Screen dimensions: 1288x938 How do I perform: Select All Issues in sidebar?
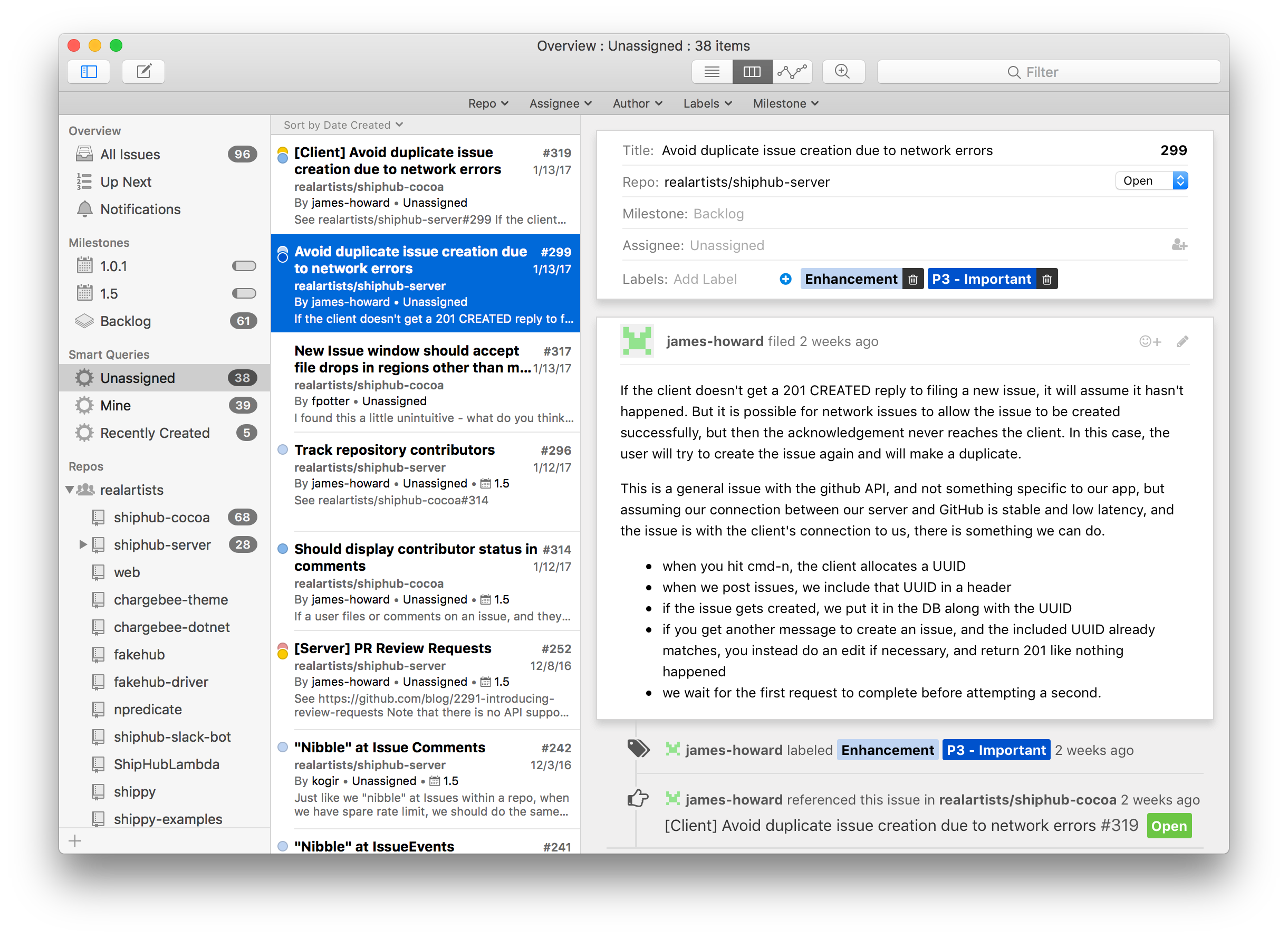pos(165,155)
